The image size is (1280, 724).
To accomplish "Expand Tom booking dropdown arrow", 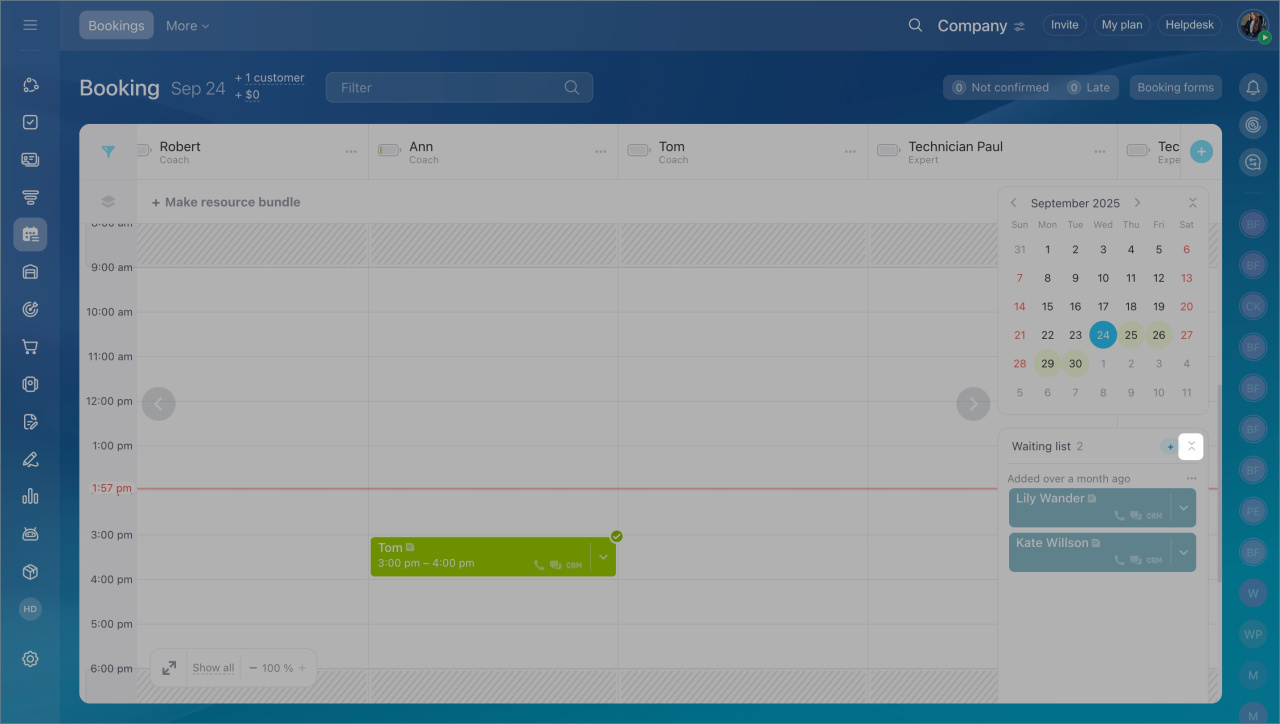I will [x=603, y=557].
